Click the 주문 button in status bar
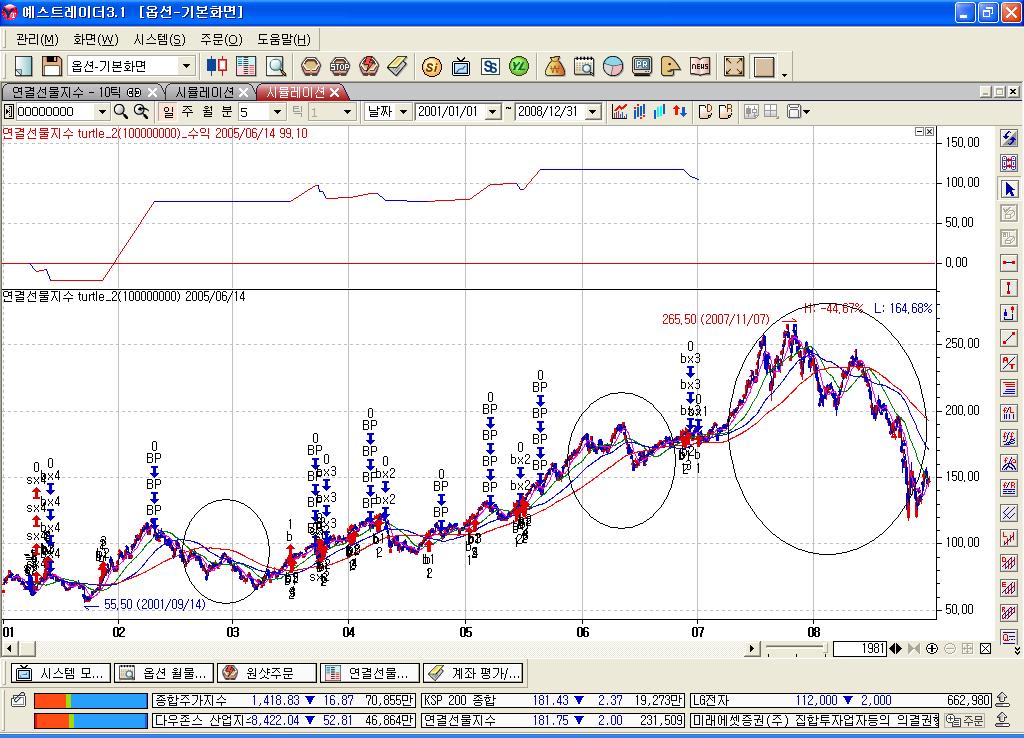1024x738 pixels. (965, 720)
